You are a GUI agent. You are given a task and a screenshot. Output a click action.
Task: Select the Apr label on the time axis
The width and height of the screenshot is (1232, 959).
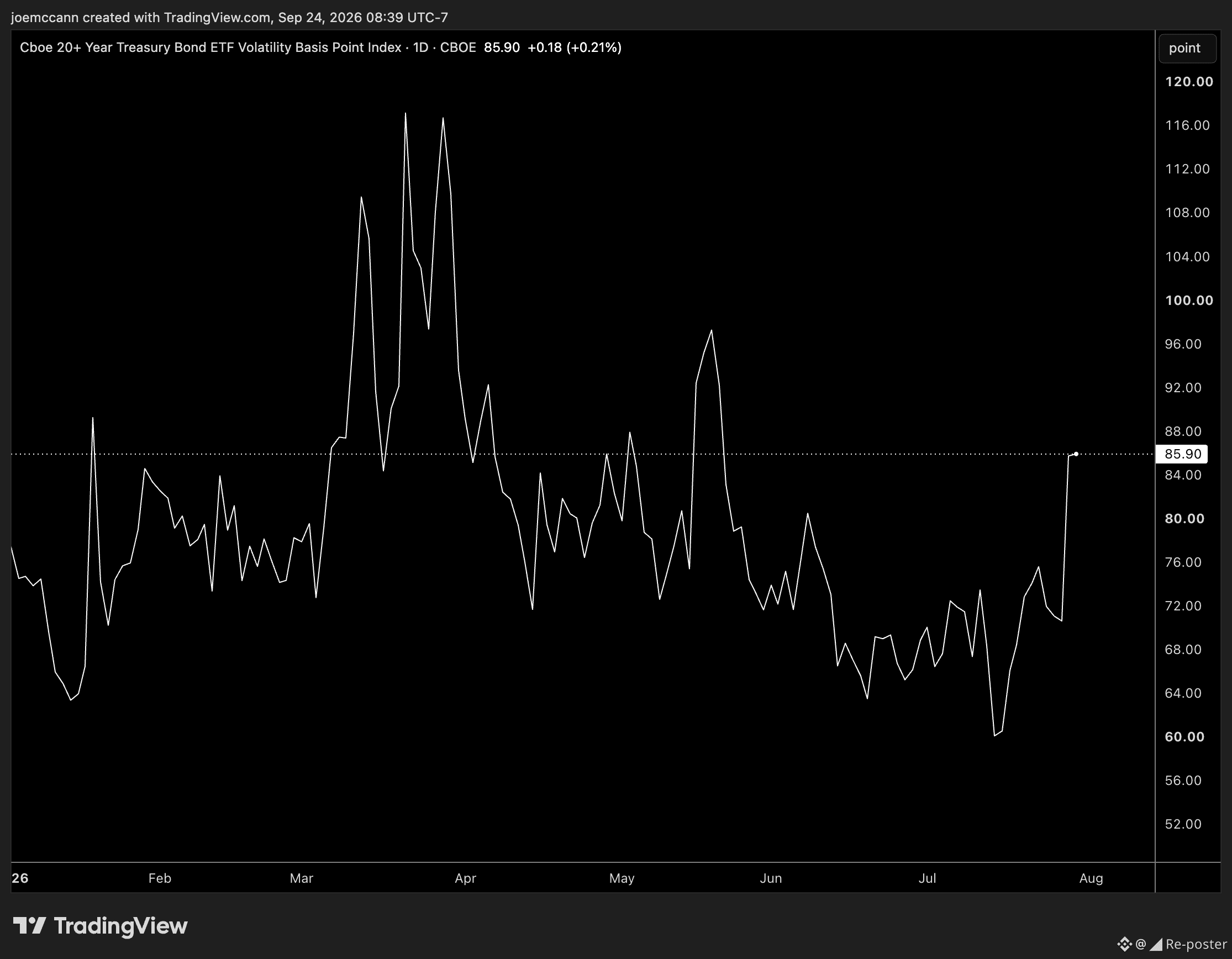click(x=465, y=878)
